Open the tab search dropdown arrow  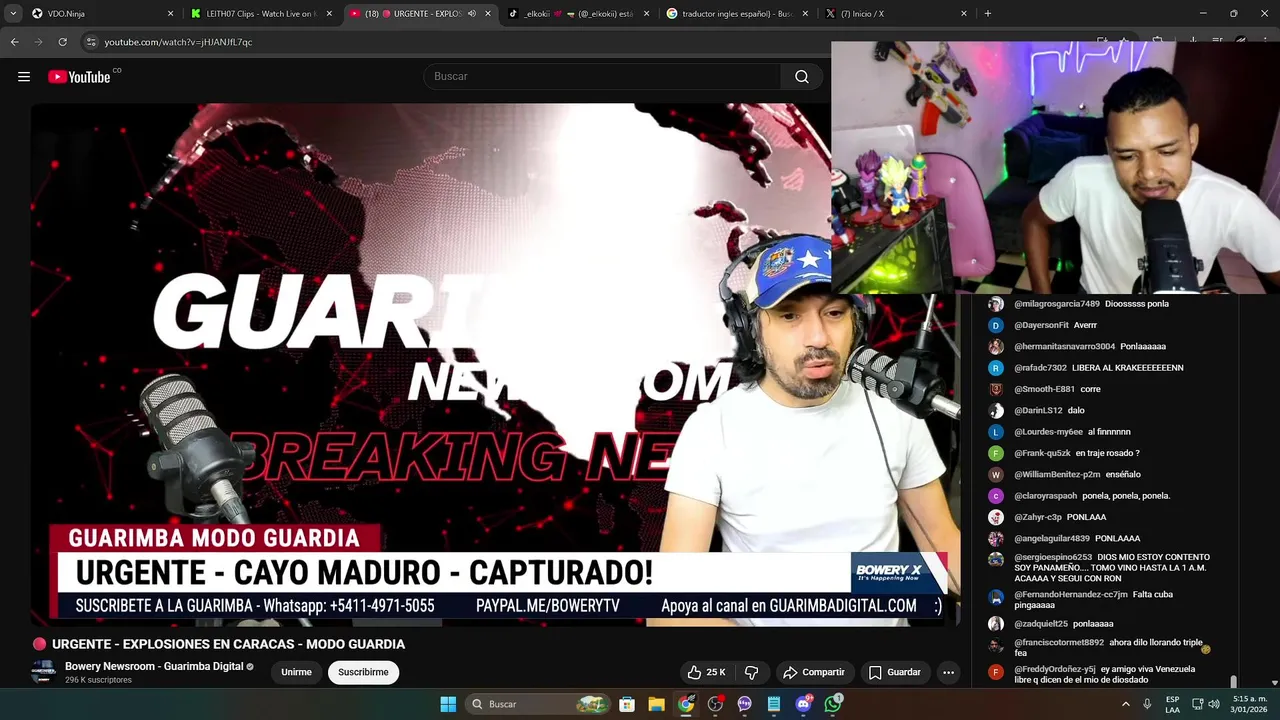click(13, 14)
